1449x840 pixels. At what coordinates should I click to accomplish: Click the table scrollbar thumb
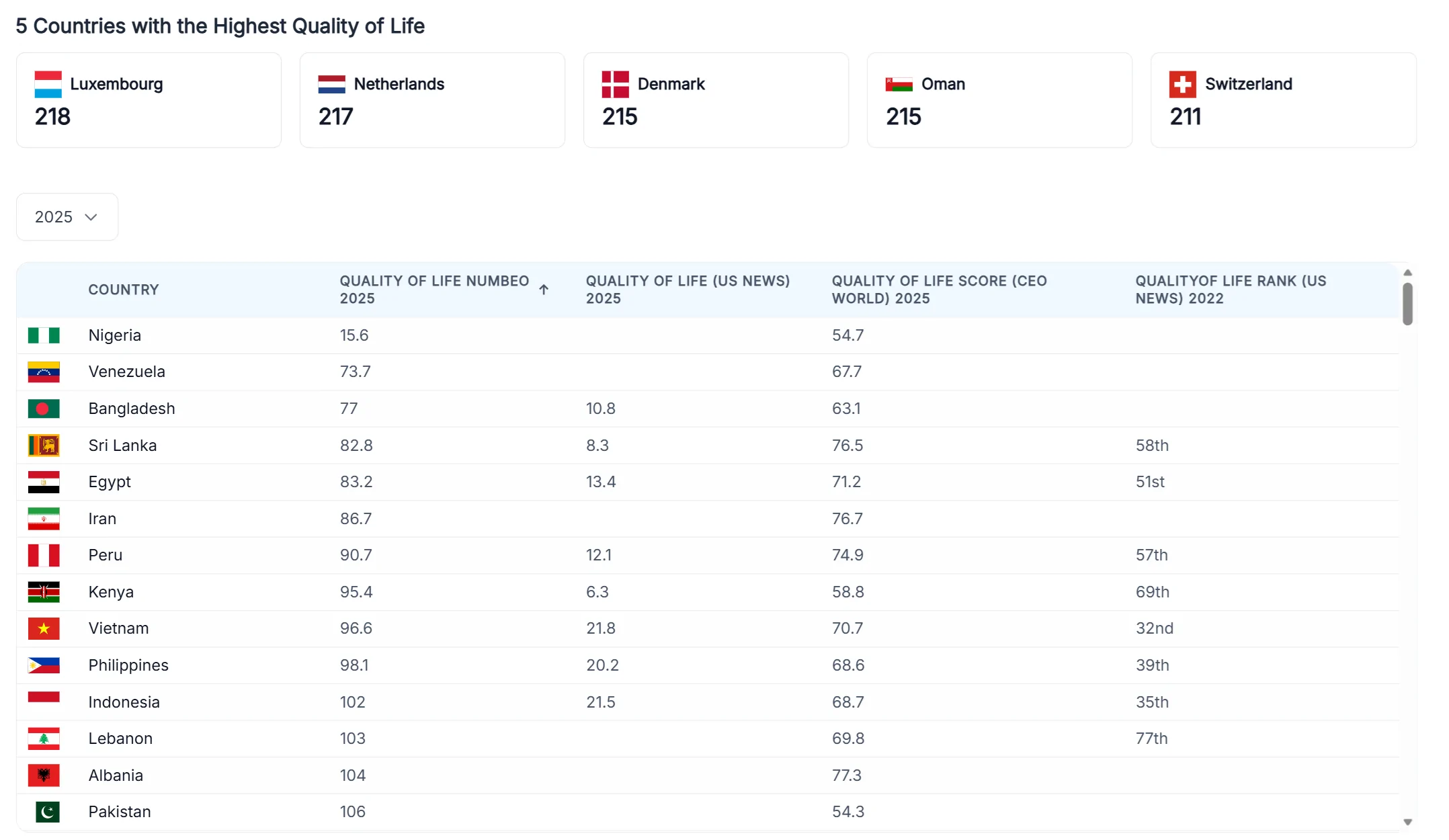(1407, 304)
